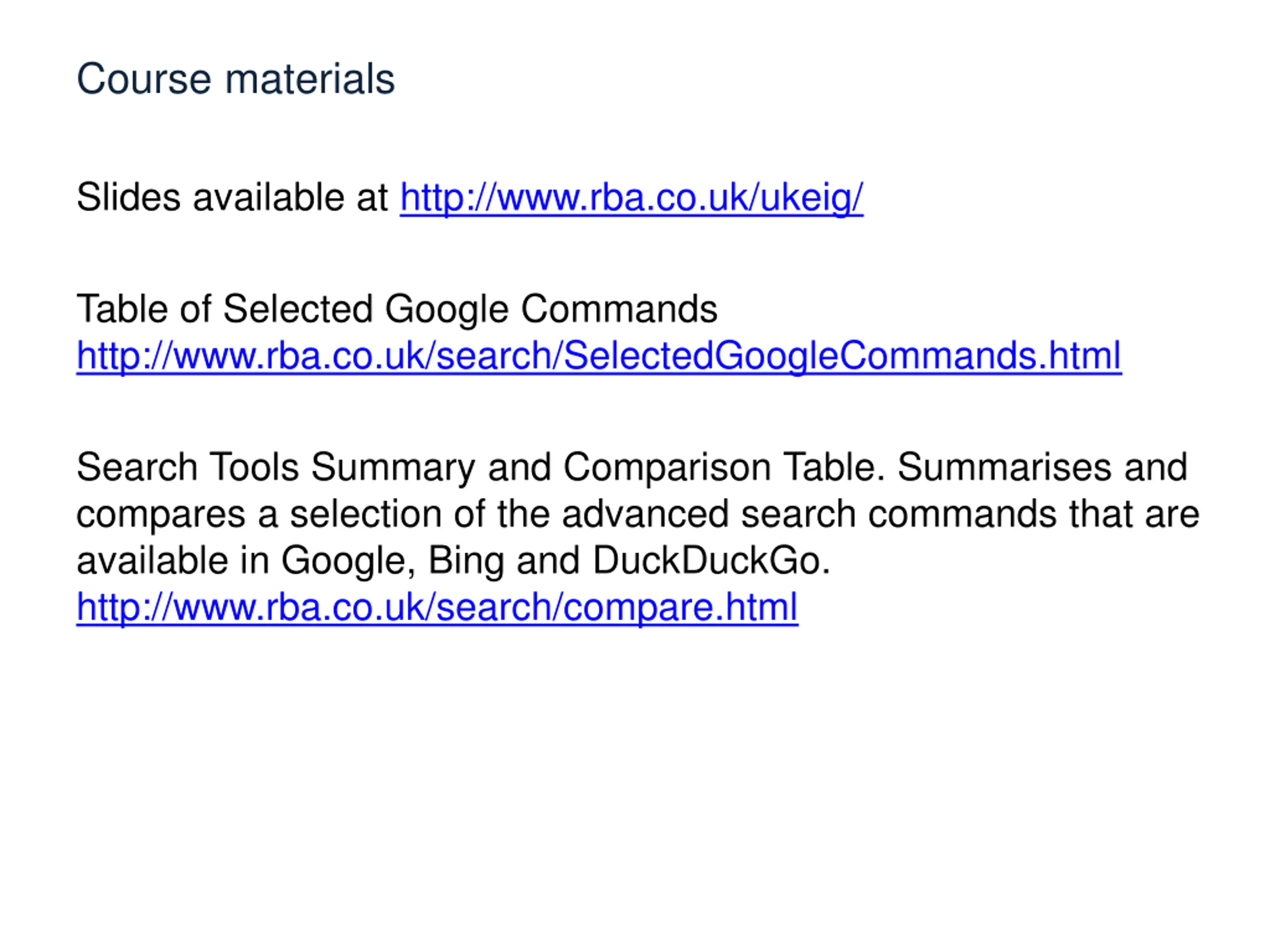Image resolution: width=1270 pixels, height=952 pixels.
Task: Open the rba.co.uk/ukeig slides link
Action: pyautogui.click(x=632, y=198)
